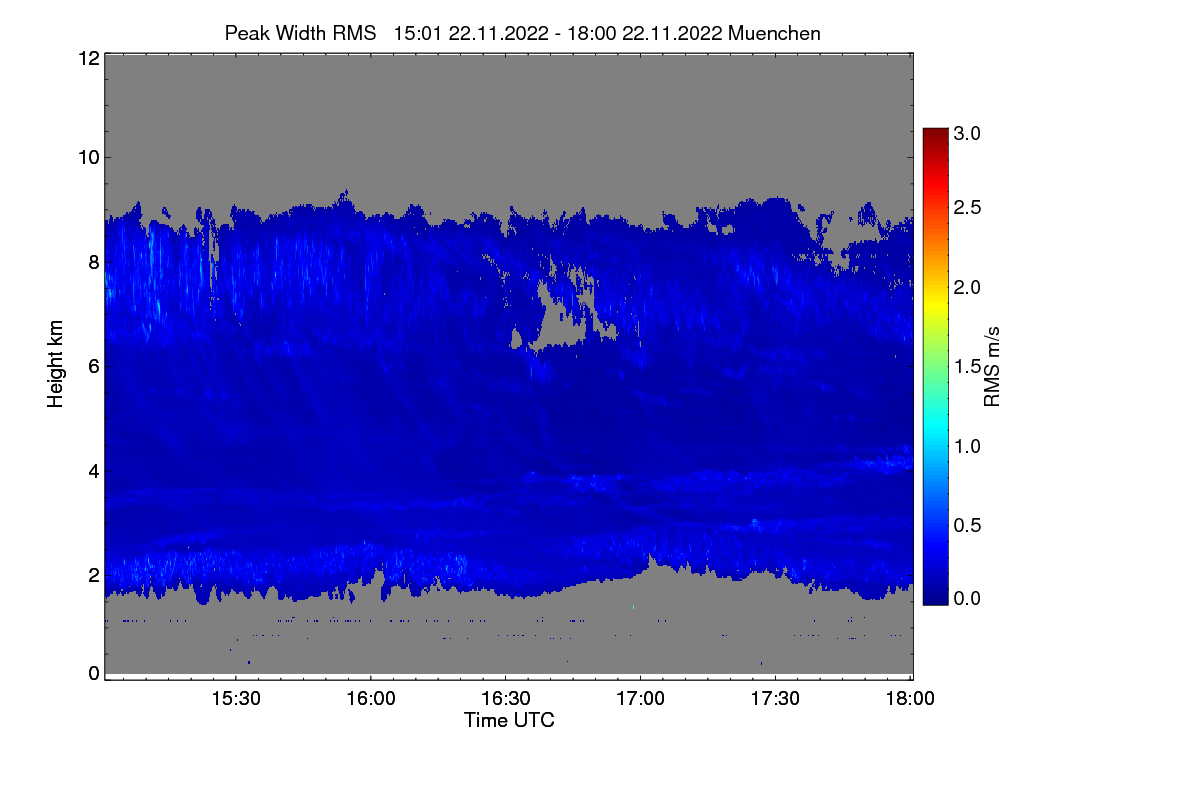1200x800 pixels.
Task: Click the 'Time UTC' x-axis label
Action: (x=509, y=720)
